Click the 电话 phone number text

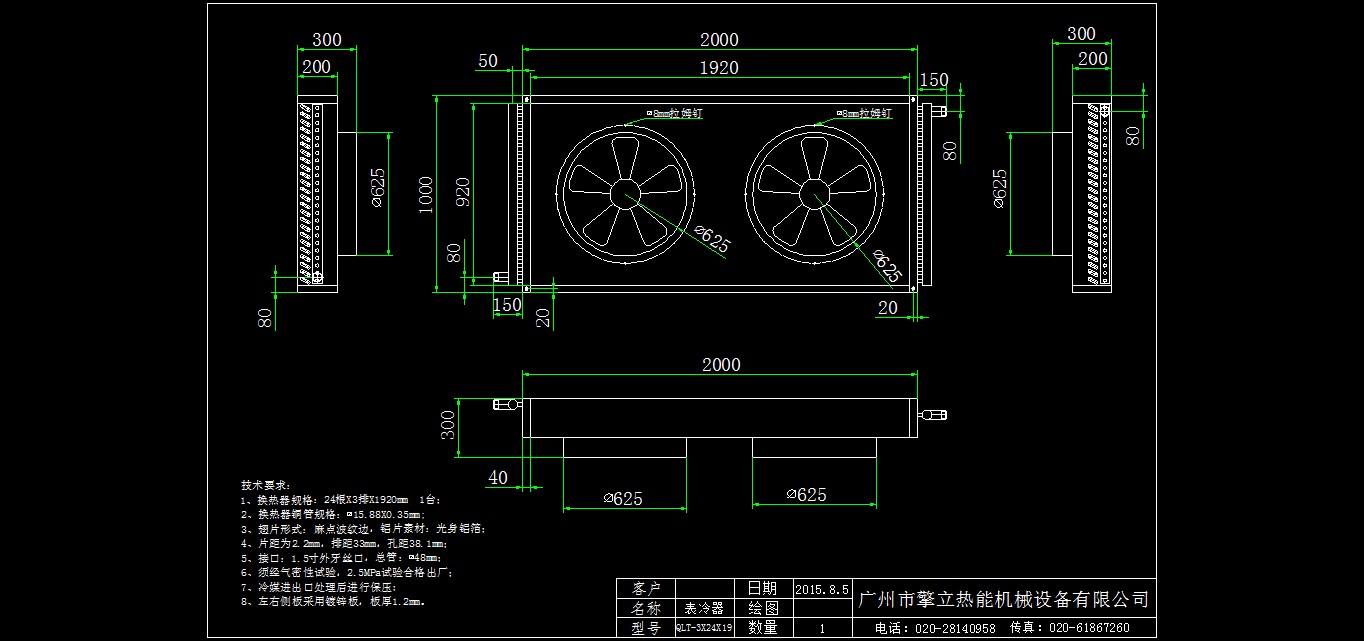[934, 628]
